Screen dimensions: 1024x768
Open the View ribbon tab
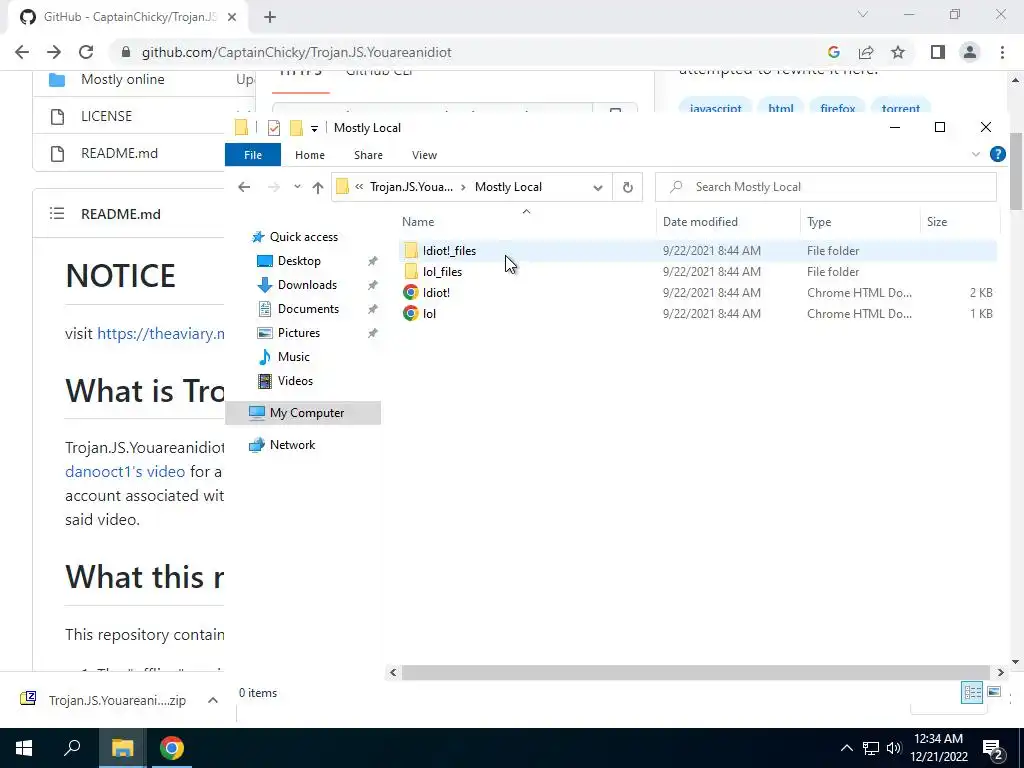point(424,155)
